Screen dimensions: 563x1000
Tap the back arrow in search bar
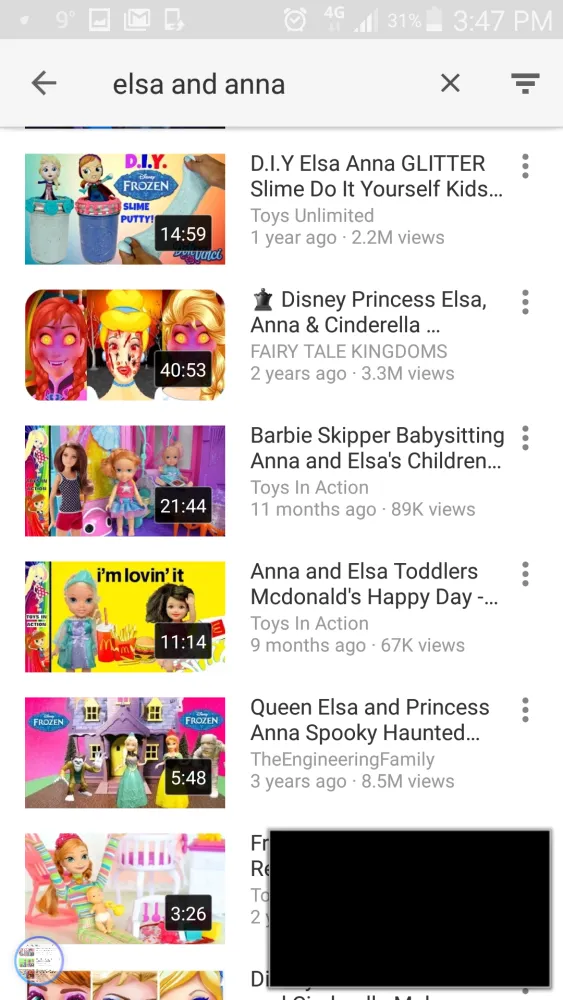[44, 83]
